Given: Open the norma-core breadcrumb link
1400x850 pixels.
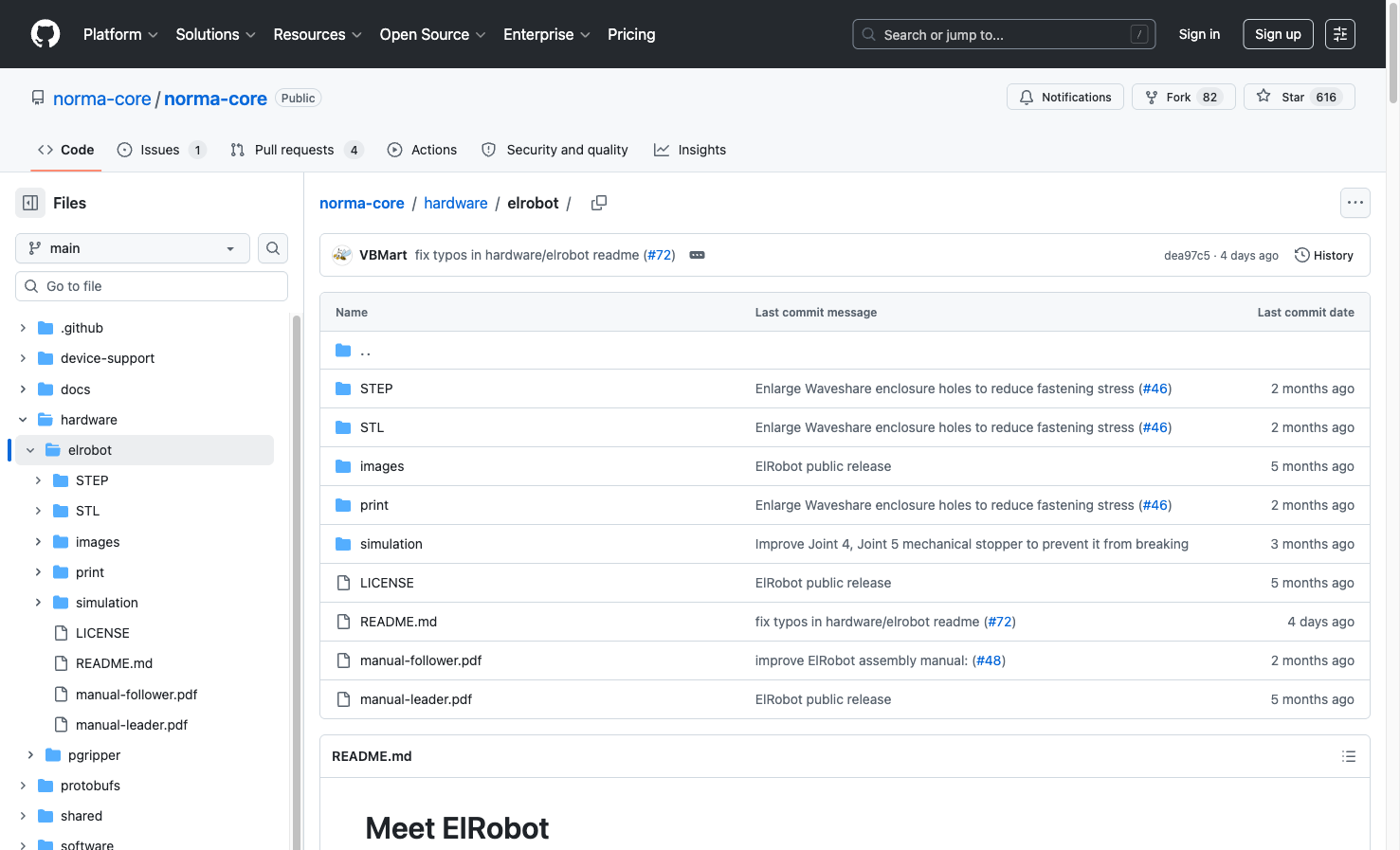Looking at the screenshot, I should (362, 203).
